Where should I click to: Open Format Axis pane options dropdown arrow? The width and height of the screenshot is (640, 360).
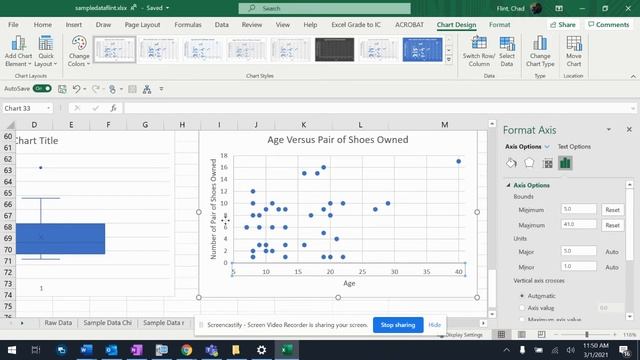(x=609, y=129)
